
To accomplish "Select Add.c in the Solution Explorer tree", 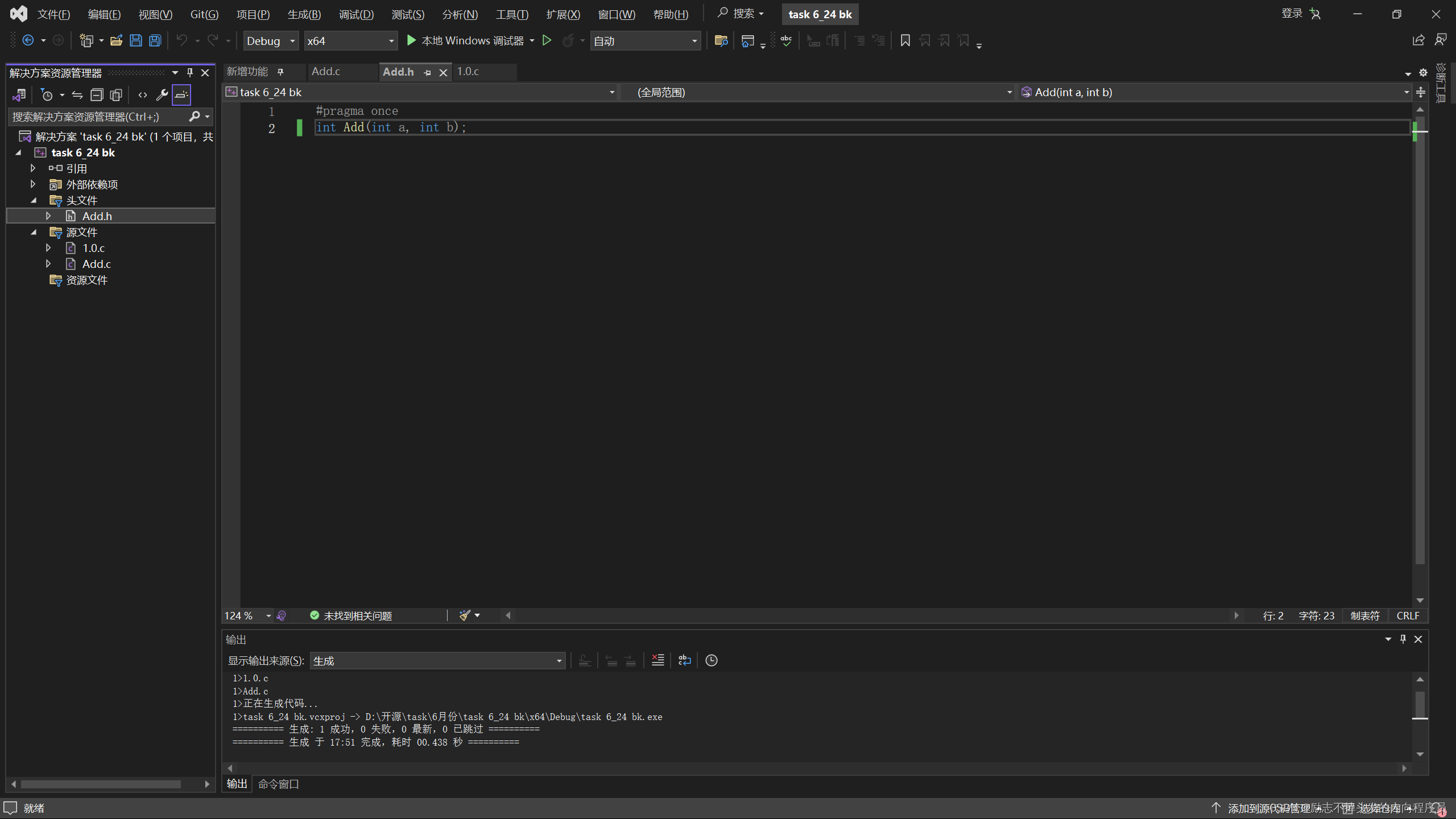I will point(96,264).
